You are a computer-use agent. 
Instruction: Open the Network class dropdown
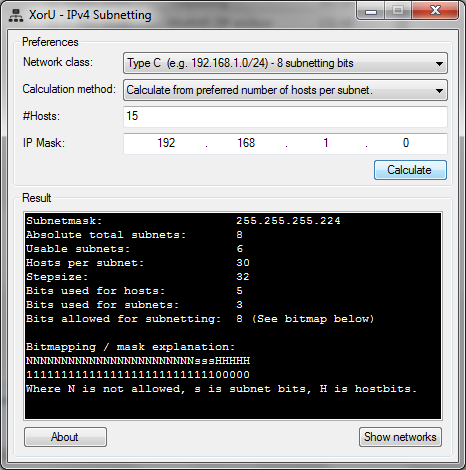(x=285, y=63)
